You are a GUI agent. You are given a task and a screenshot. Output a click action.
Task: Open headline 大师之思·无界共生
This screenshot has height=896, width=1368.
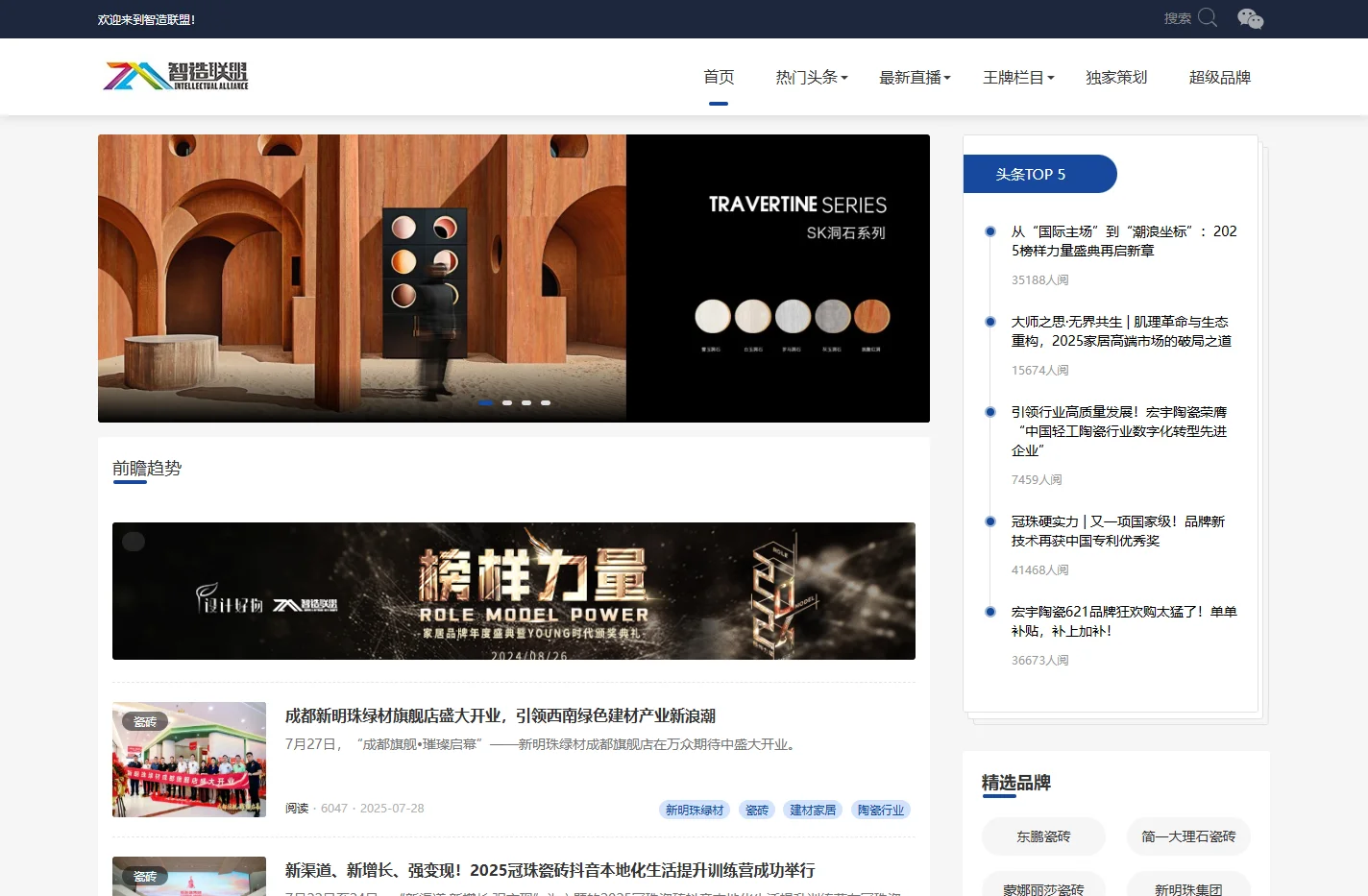coord(1121,331)
